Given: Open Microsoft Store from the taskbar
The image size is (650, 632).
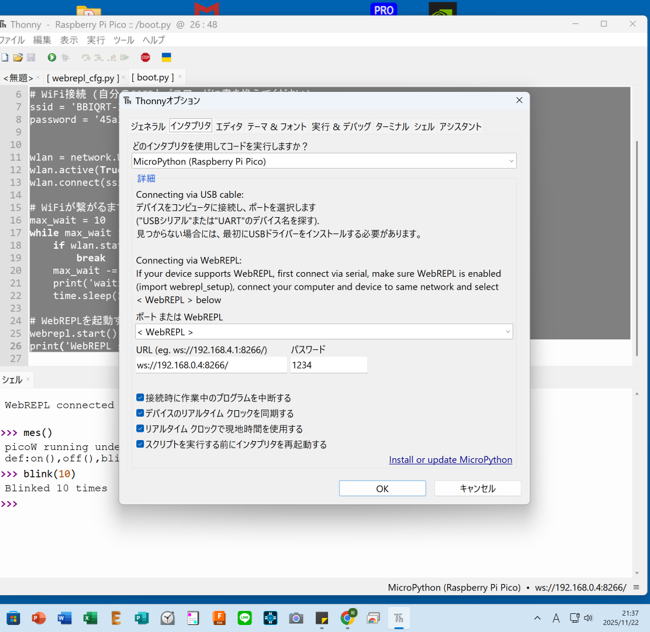Looking at the screenshot, I should point(13,618).
